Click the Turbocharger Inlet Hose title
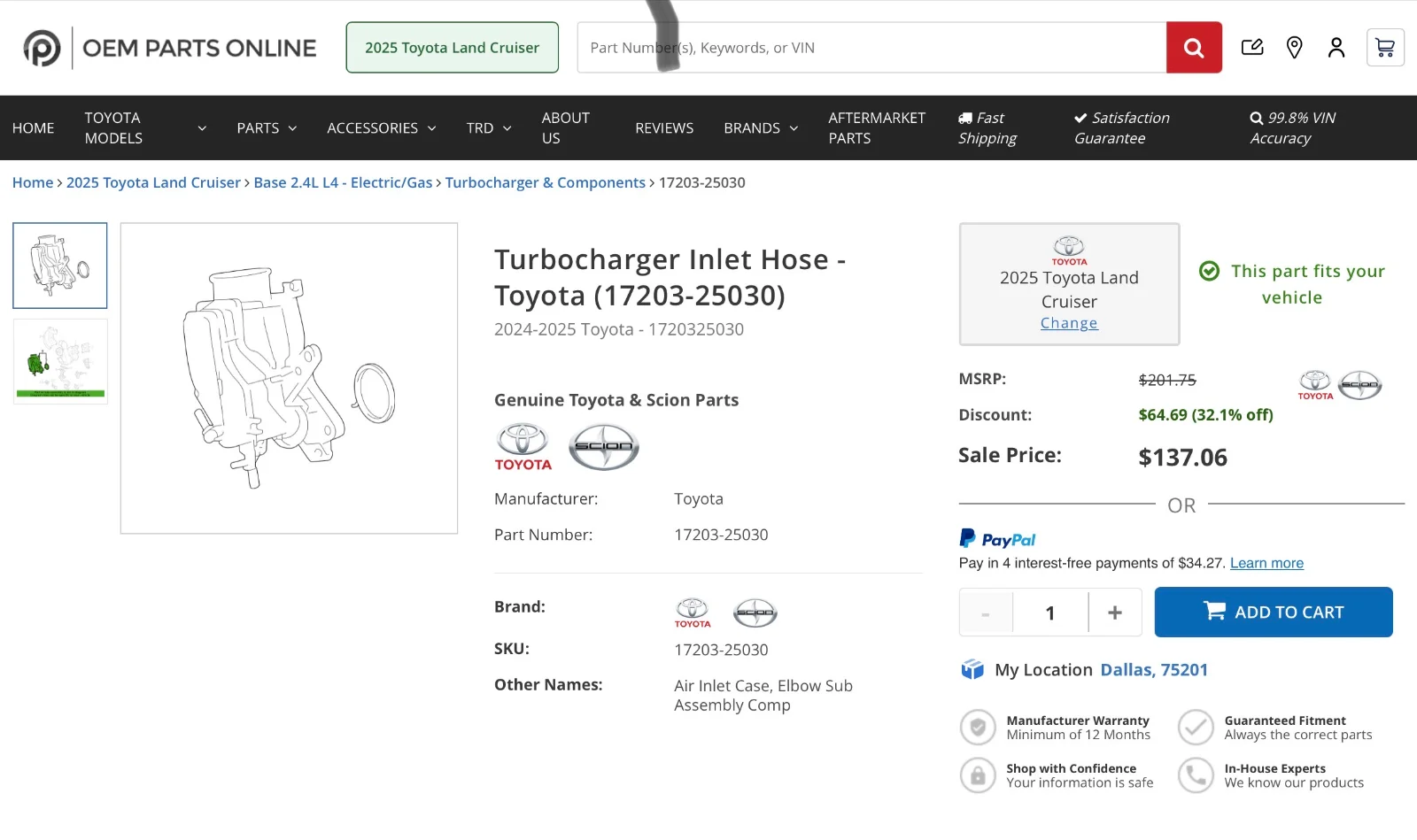The width and height of the screenshot is (1417, 840). coord(670,277)
